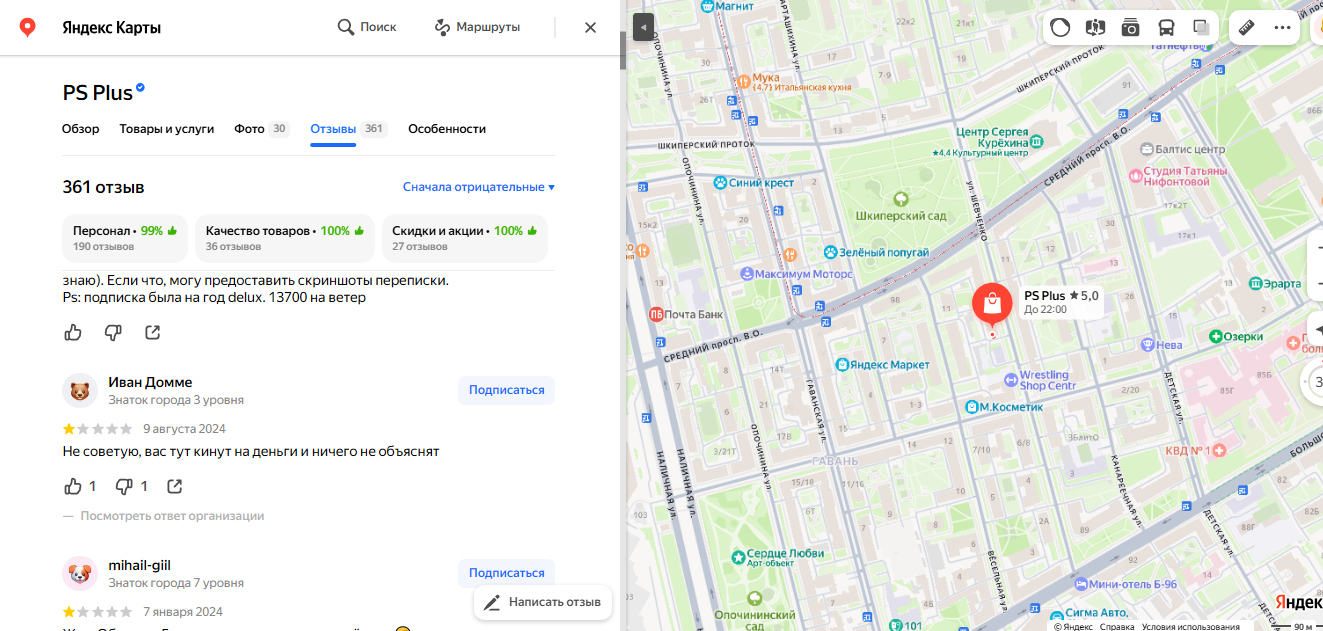The width and height of the screenshot is (1323, 631).
Task: Filter reviews by Скидки и акции chip
Action: 464,238
